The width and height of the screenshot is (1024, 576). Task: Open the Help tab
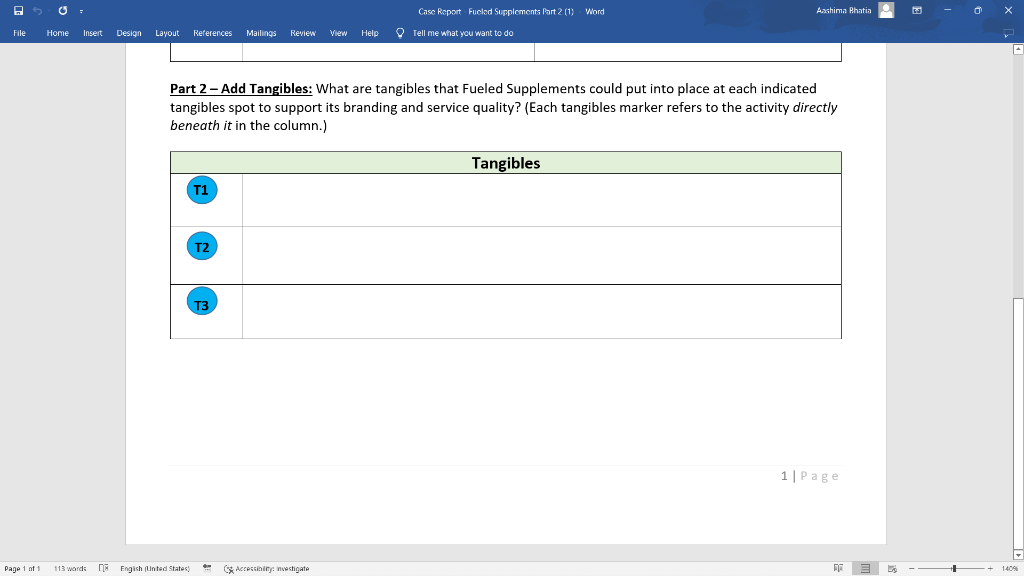(x=370, y=33)
